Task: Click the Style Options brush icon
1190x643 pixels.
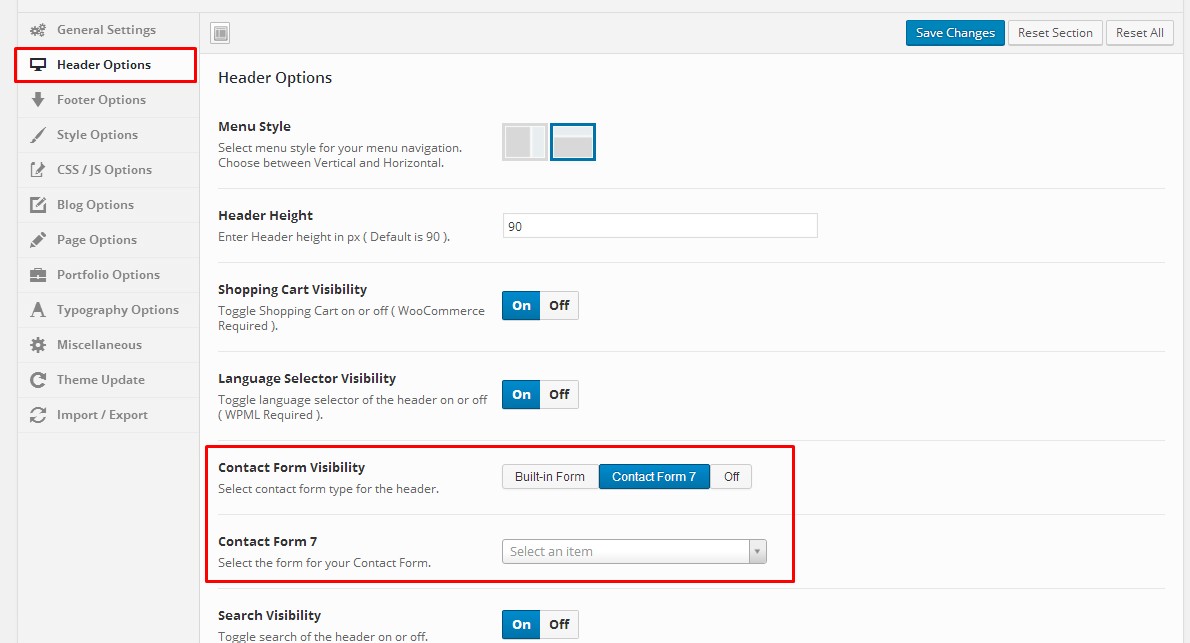Action: [38, 134]
